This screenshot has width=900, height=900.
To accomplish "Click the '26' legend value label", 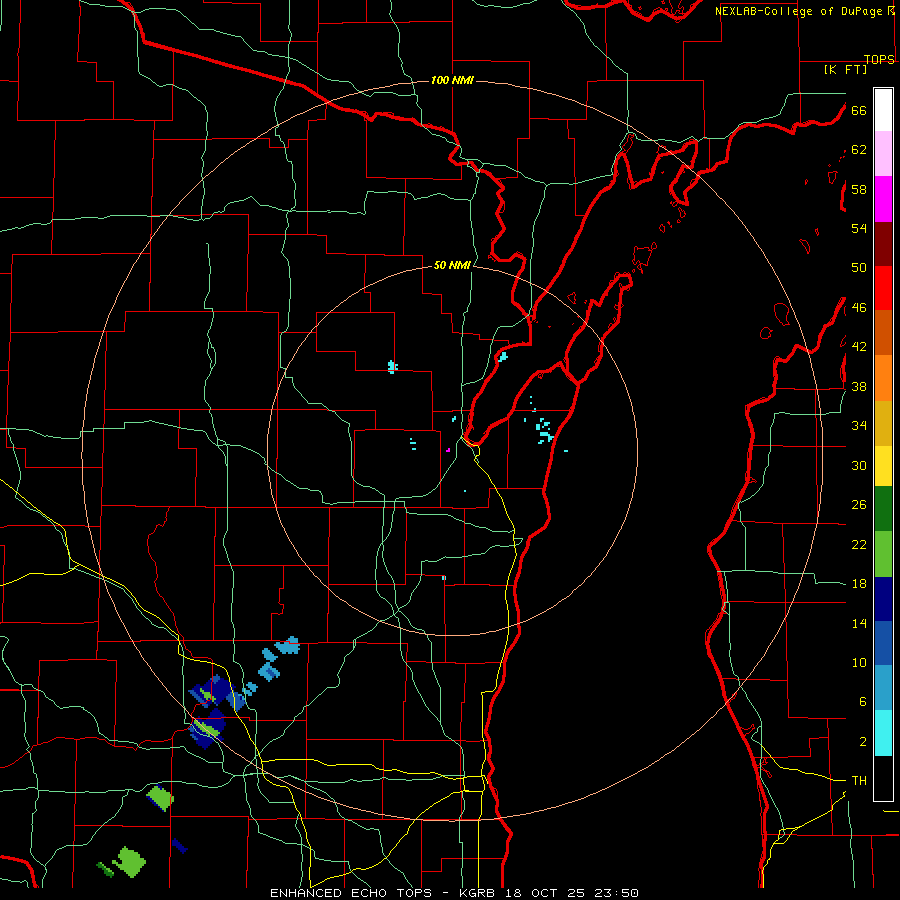I will [x=859, y=505].
